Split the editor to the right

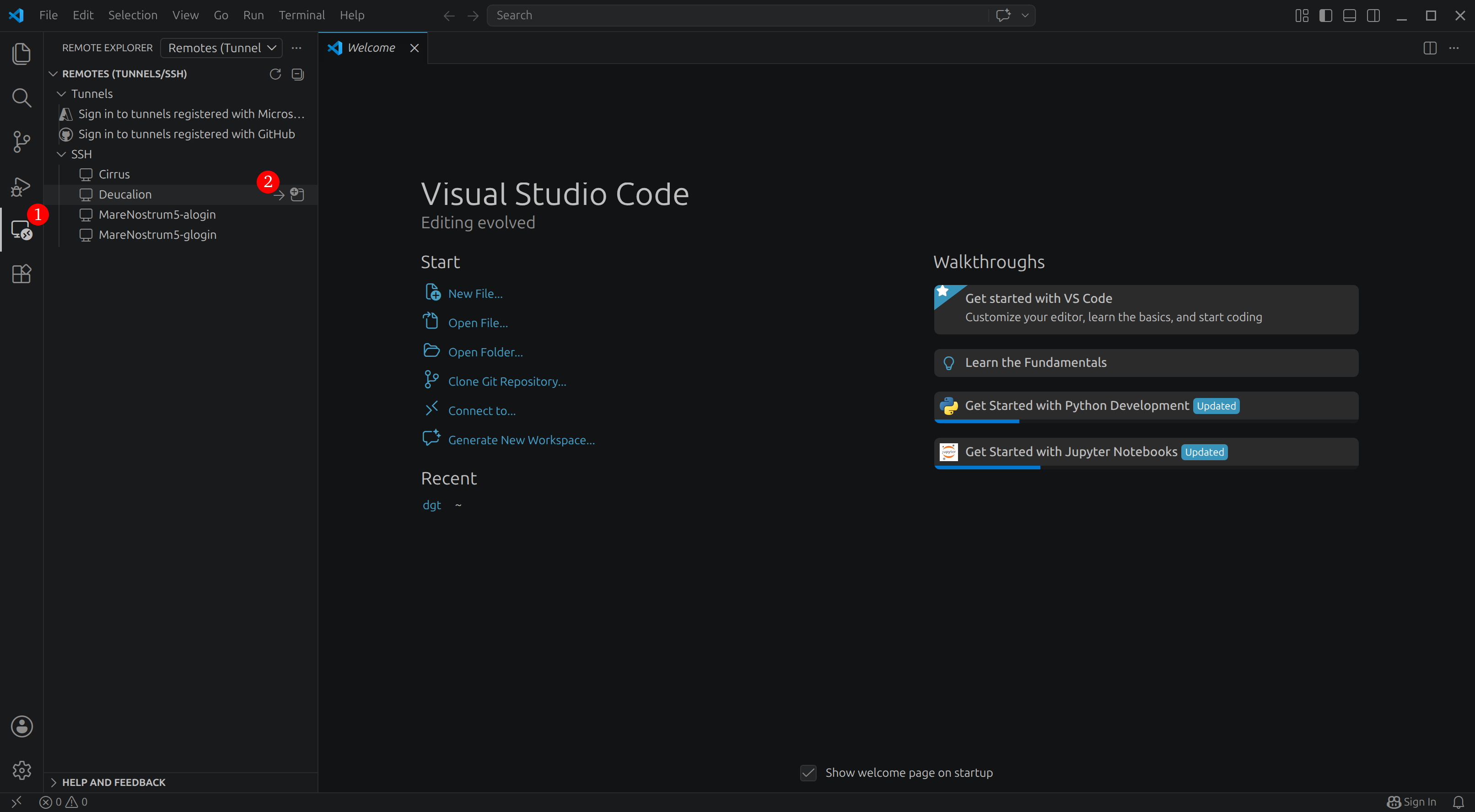[x=1430, y=48]
